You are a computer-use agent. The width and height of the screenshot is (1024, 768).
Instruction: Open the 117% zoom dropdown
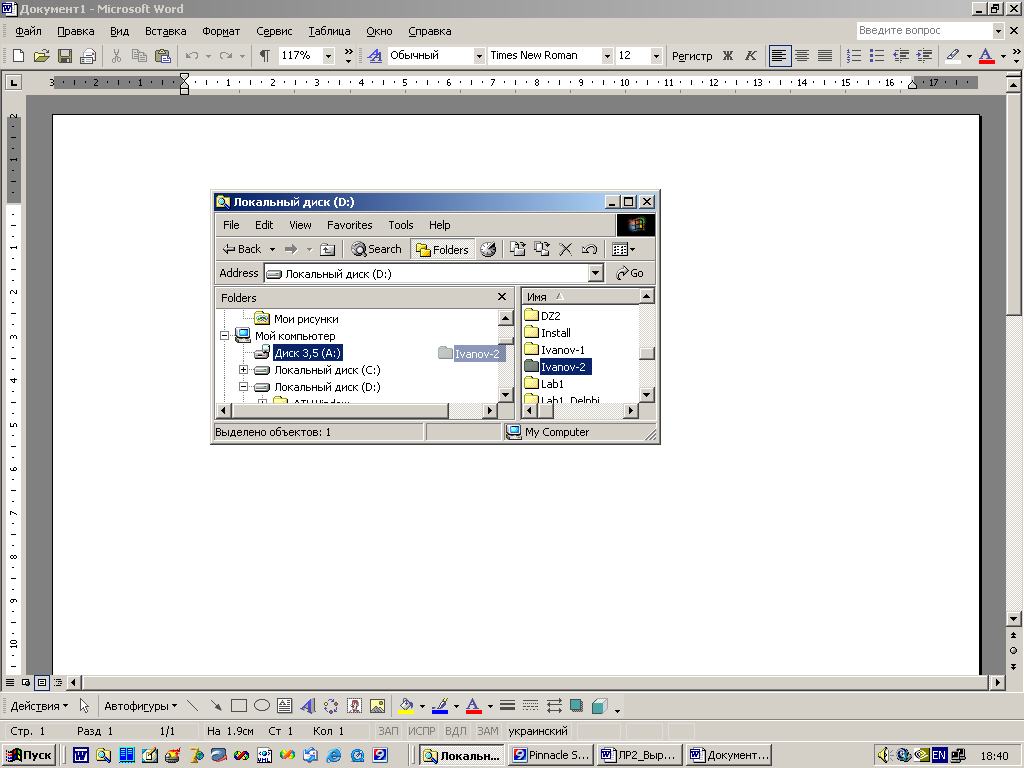(x=328, y=56)
